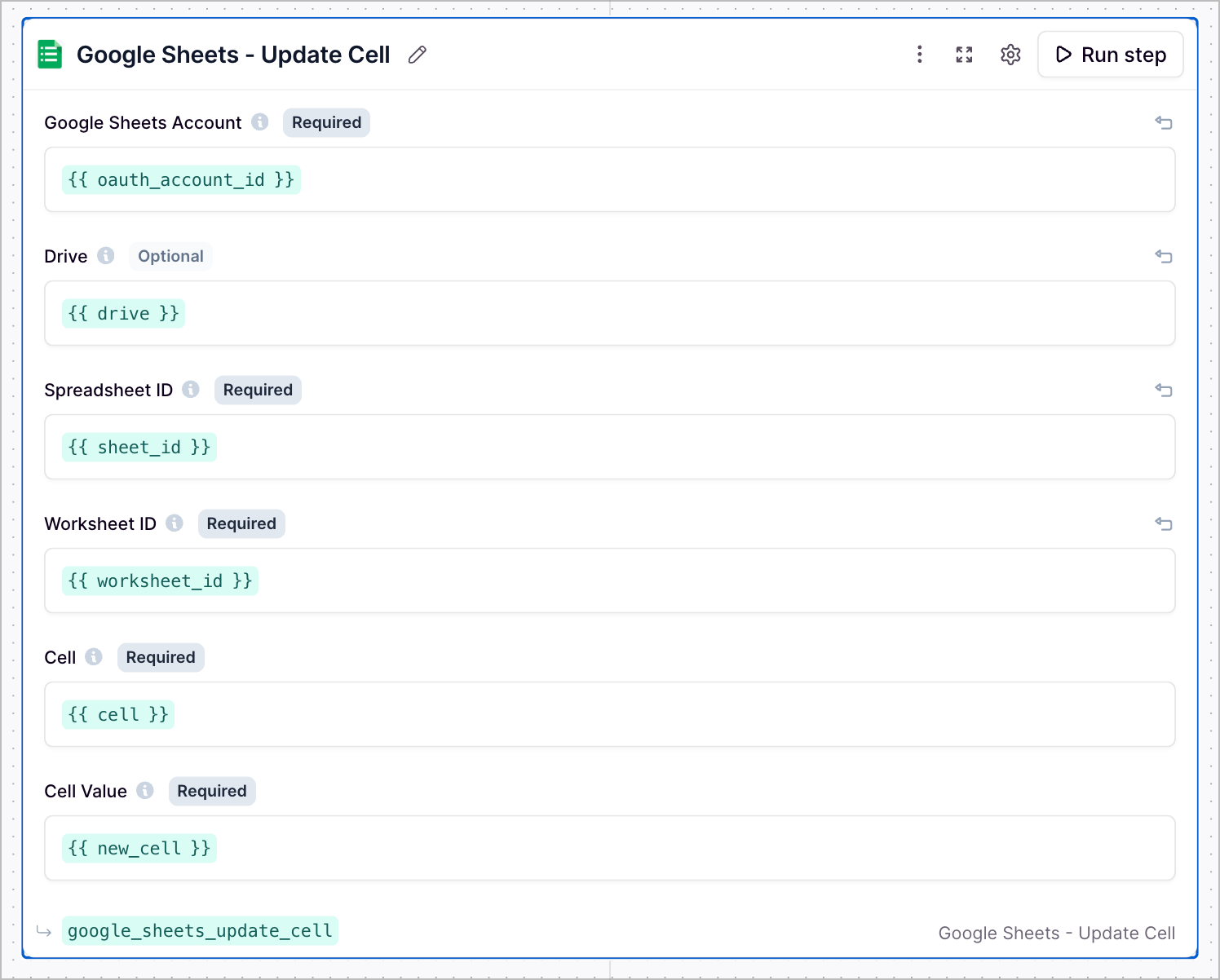Click the Google Sheets app icon
Image resolution: width=1220 pixels, height=980 pixels.
point(49,54)
